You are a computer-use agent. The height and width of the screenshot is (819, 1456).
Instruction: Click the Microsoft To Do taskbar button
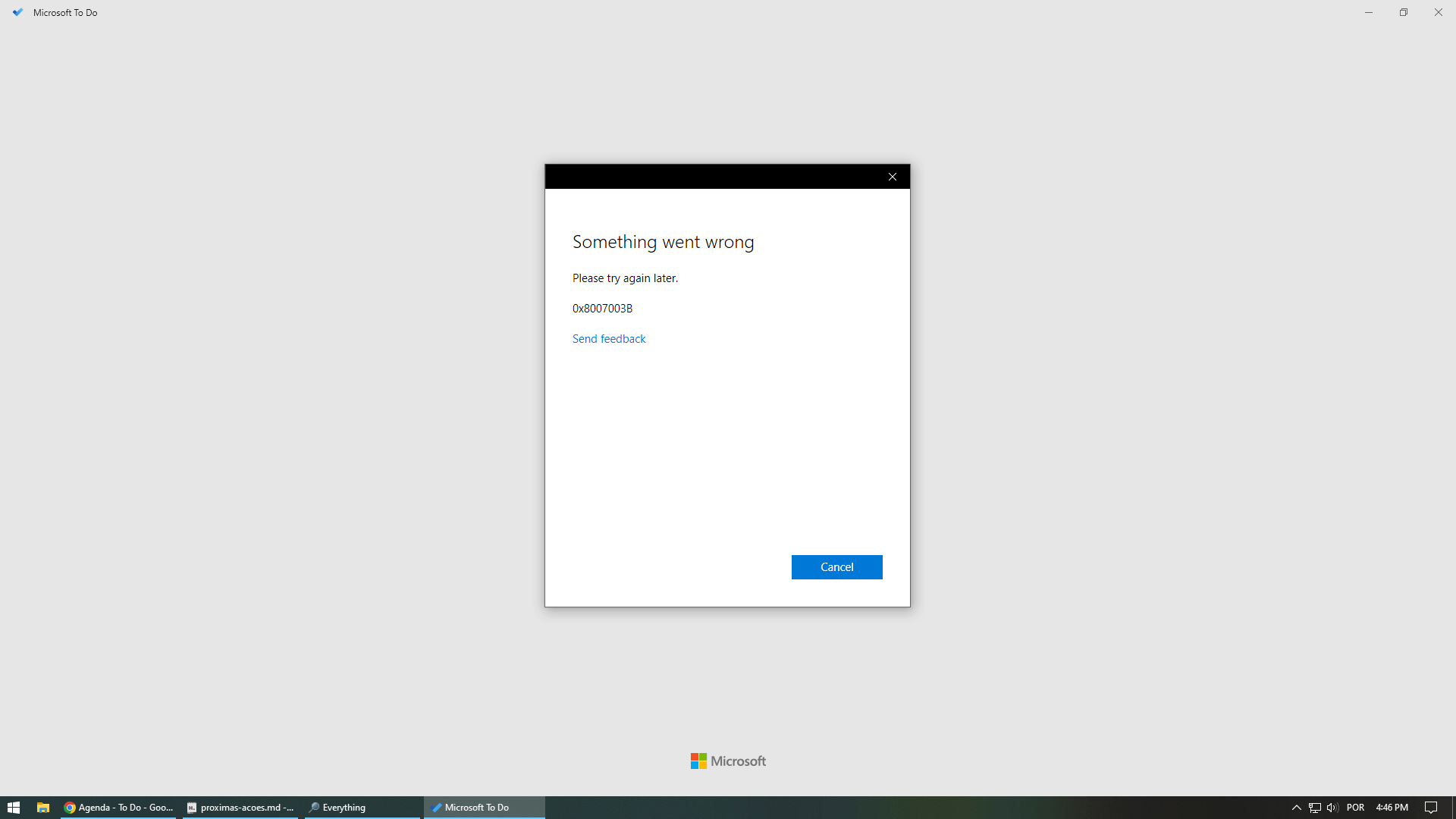point(483,808)
